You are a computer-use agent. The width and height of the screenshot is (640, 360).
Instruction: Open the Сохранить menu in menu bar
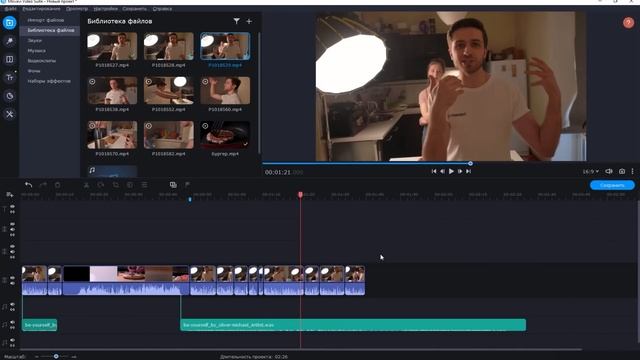(x=134, y=9)
